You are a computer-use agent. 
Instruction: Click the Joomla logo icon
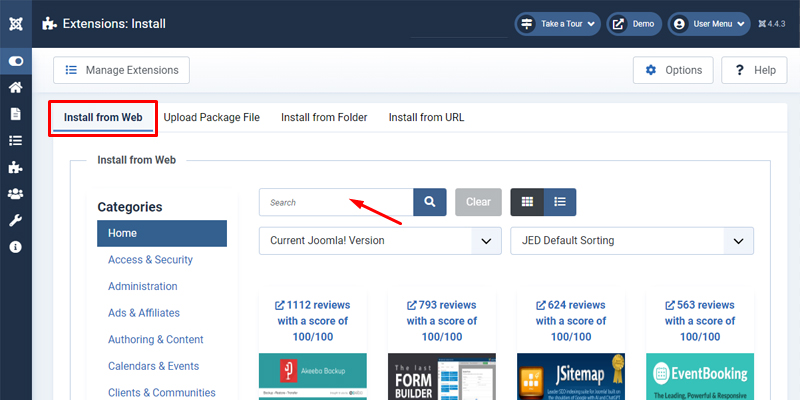coord(16,22)
